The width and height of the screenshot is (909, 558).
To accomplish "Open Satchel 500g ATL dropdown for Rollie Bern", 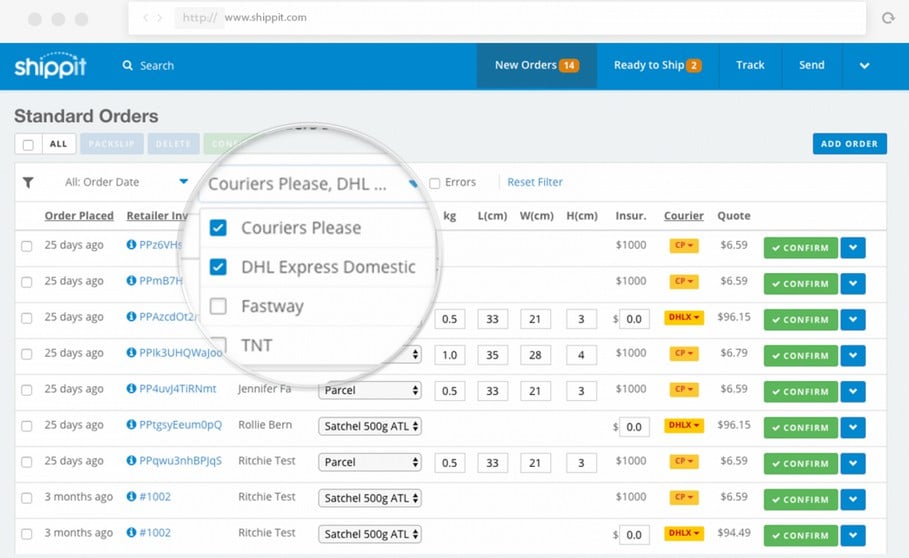I will (370, 426).
